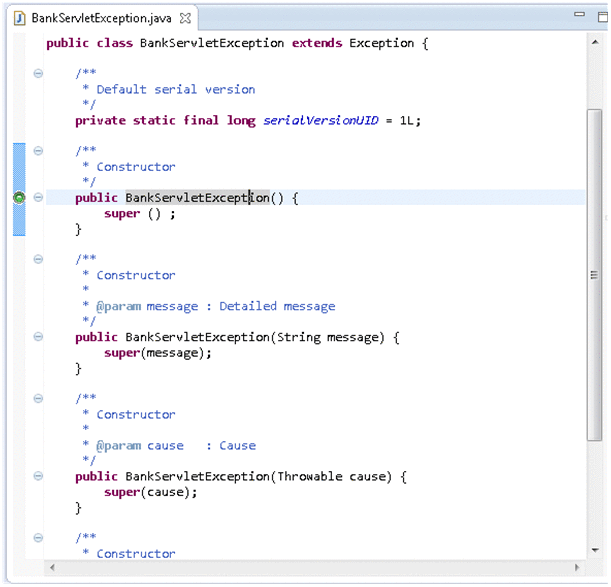
Task: Click vertical scrollbar up arrow
Action: point(595,42)
